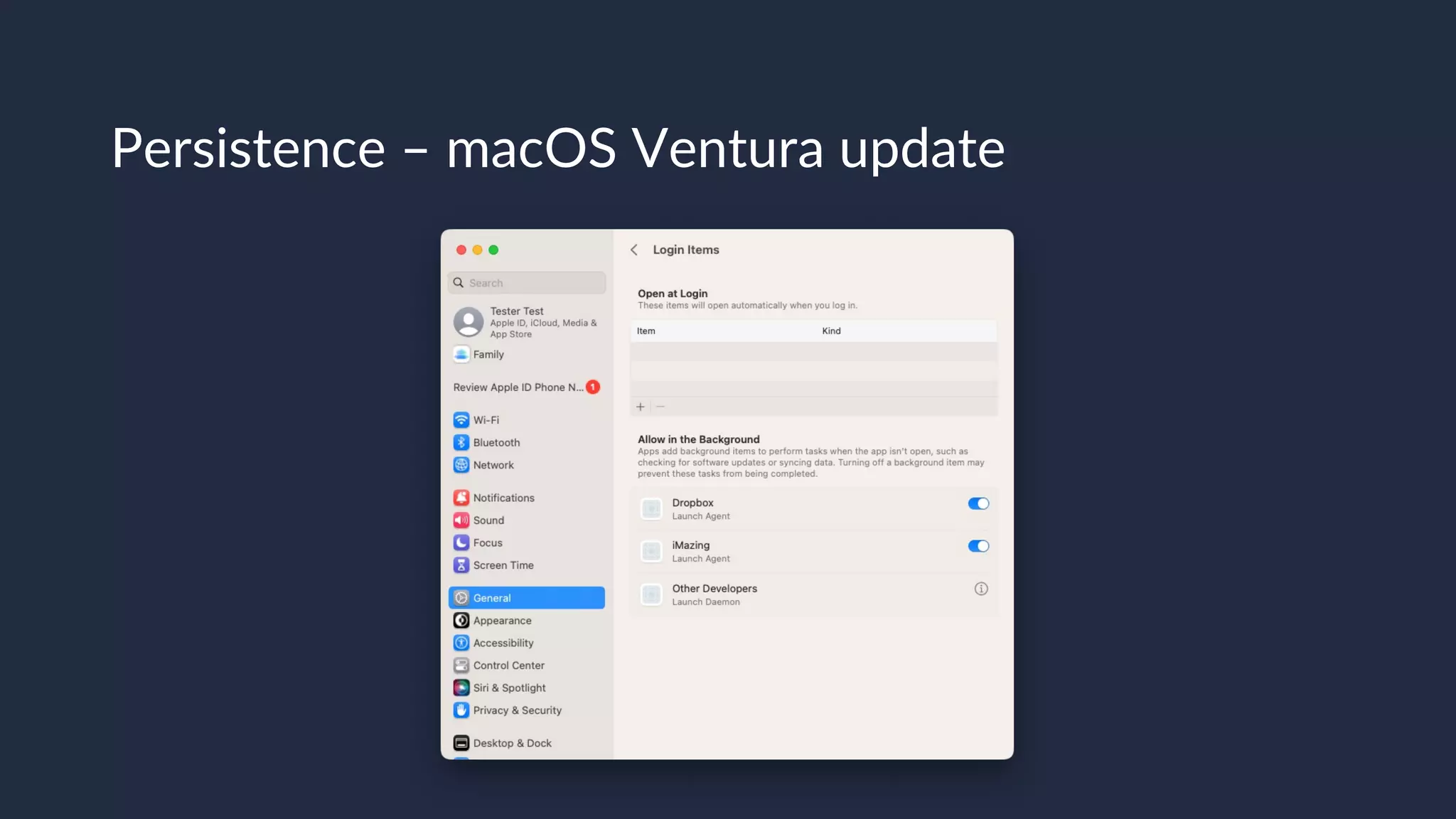1456x819 pixels.
Task: Select the iMazing row label
Action: 691,545
